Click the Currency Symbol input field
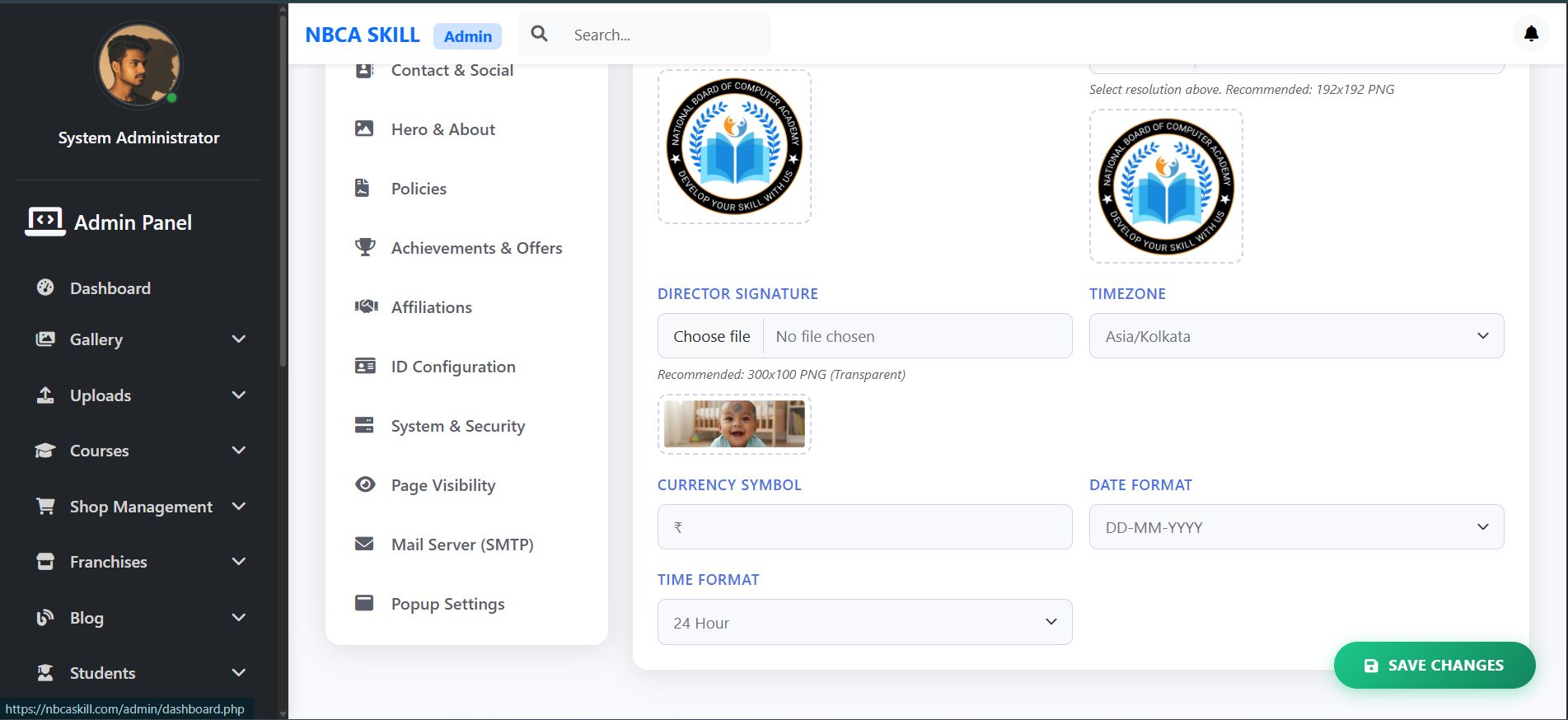This screenshot has width=1568, height=720. (x=864, y=526)
